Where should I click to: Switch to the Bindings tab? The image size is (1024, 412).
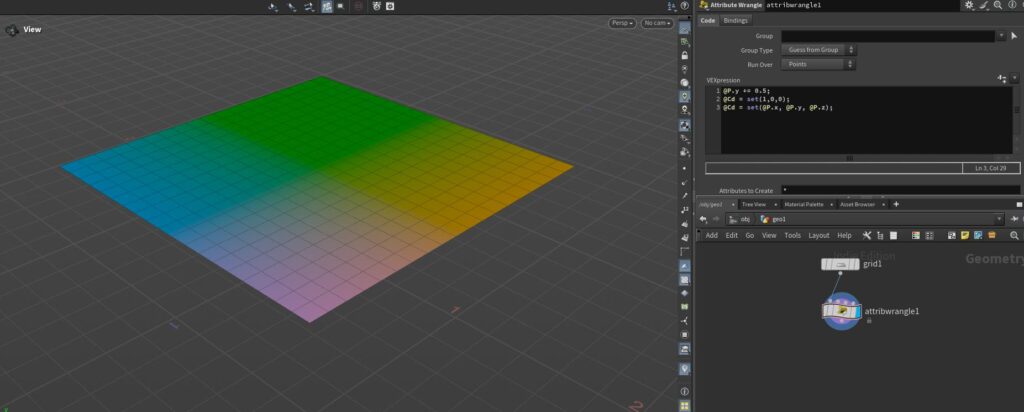tap(735, 20)
